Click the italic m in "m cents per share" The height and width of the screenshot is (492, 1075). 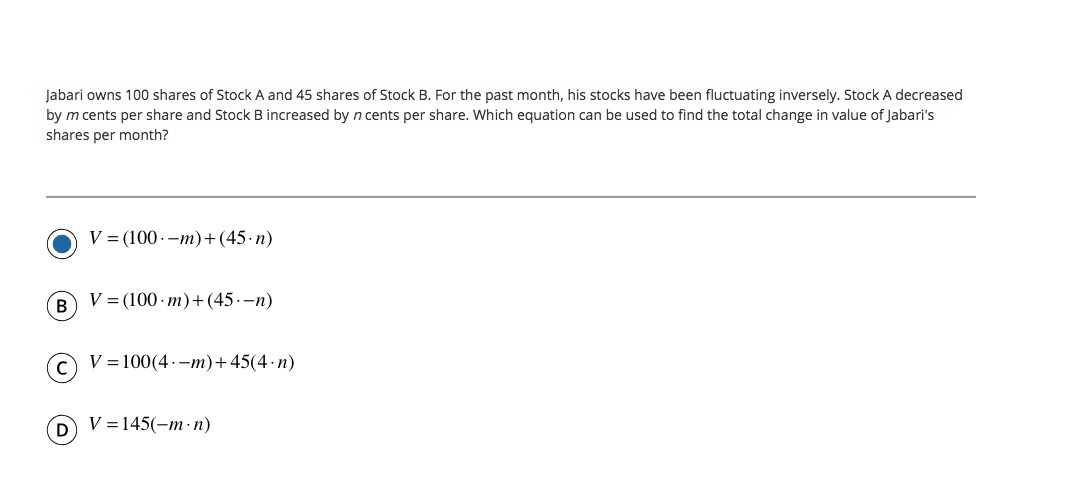click(x=73, y=115)
